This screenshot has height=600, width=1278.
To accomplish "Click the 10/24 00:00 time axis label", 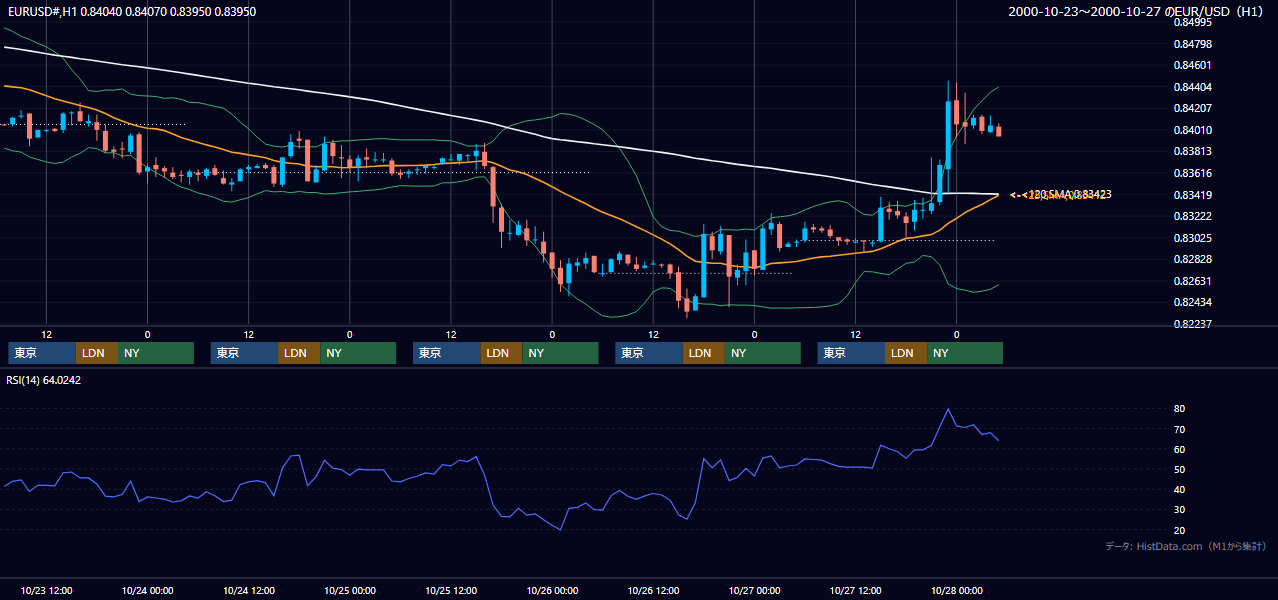I will [147, 590].
